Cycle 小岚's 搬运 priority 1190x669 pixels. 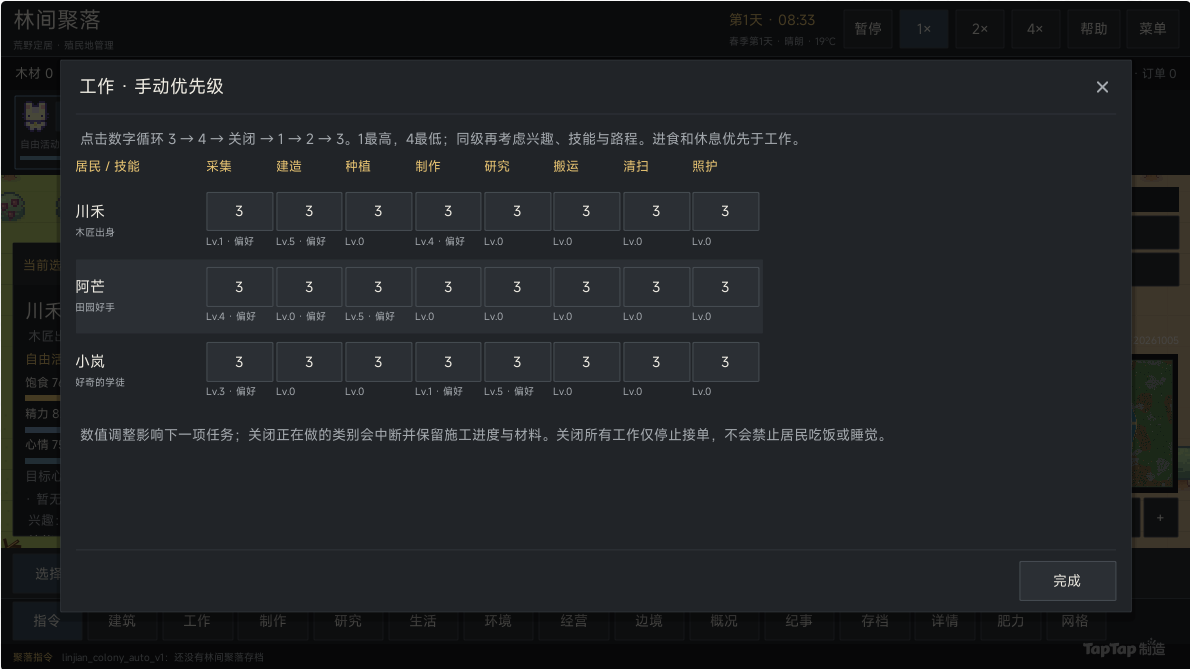pyautogui.click(x=586, y=362)
